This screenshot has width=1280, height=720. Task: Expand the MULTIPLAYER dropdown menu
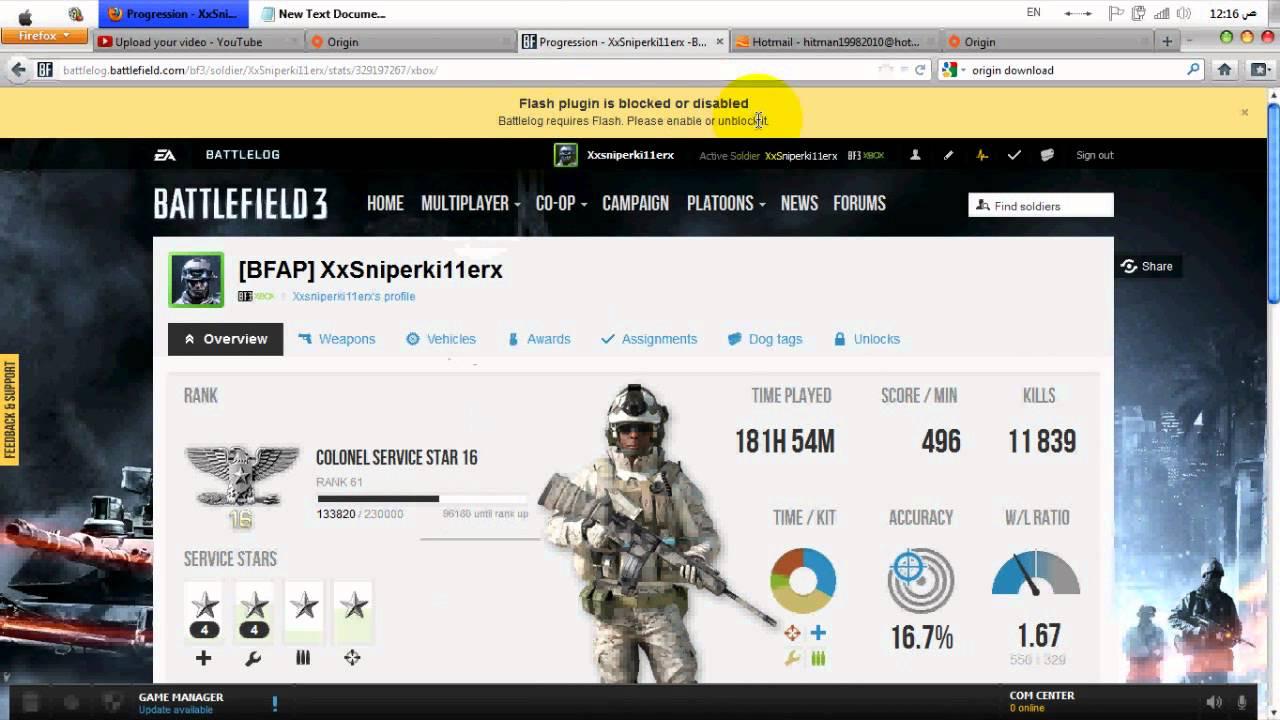470,203
